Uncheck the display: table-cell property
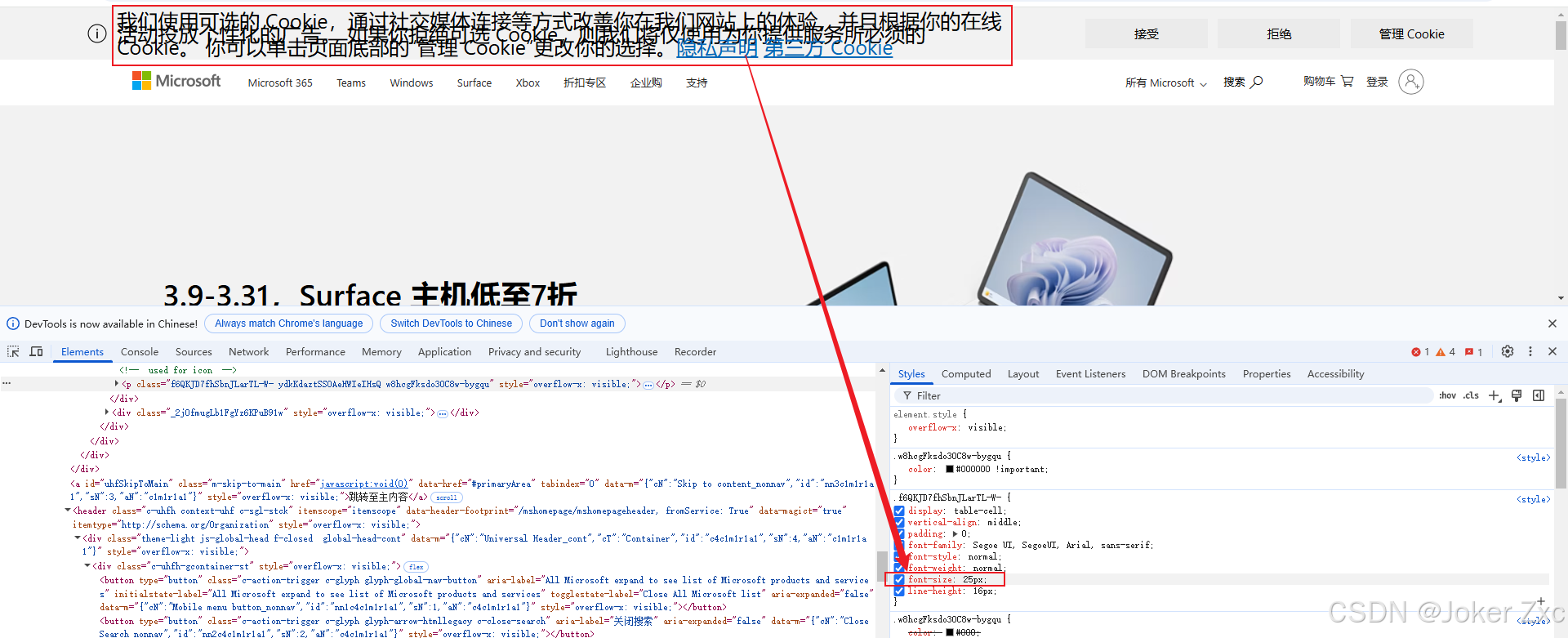Viewport: 1568px width, 638px height. (x=899, y=511)
